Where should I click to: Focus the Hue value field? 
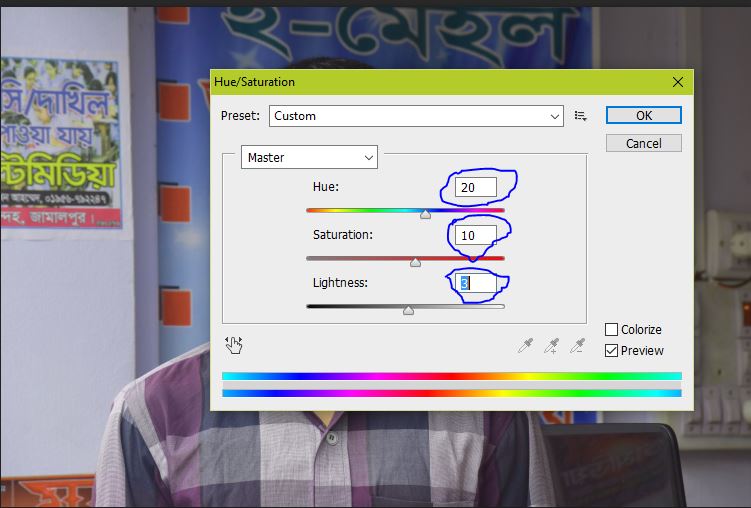click(x=476, y=187)
